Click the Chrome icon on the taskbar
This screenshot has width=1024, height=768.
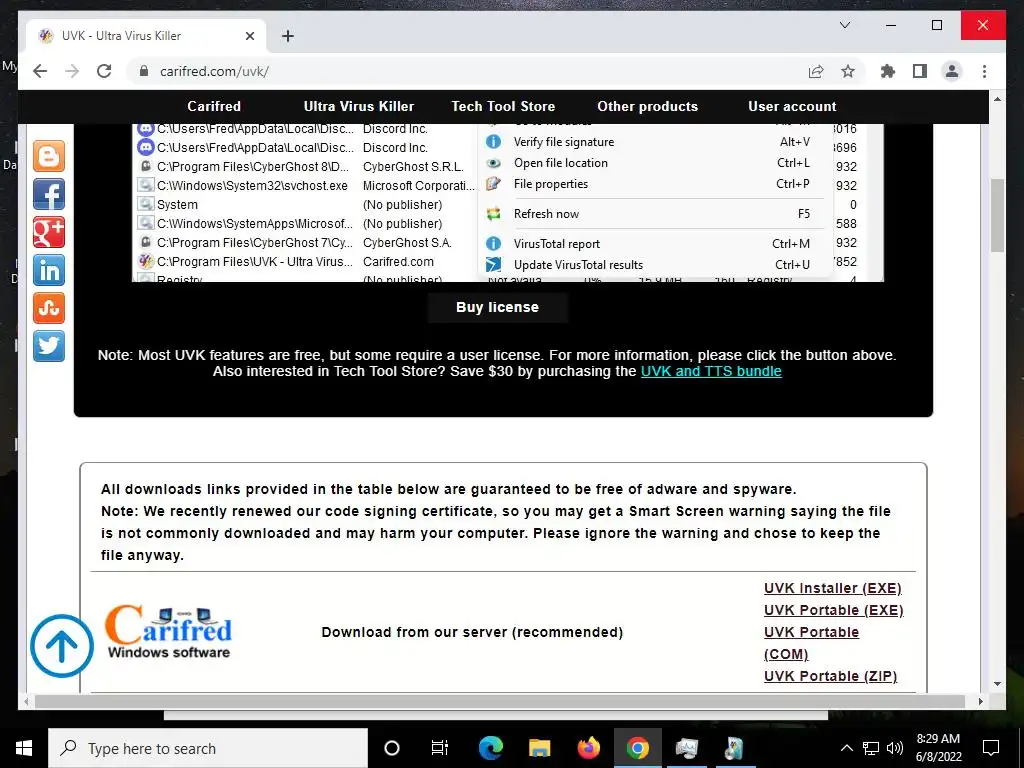[x=637, y=748]
